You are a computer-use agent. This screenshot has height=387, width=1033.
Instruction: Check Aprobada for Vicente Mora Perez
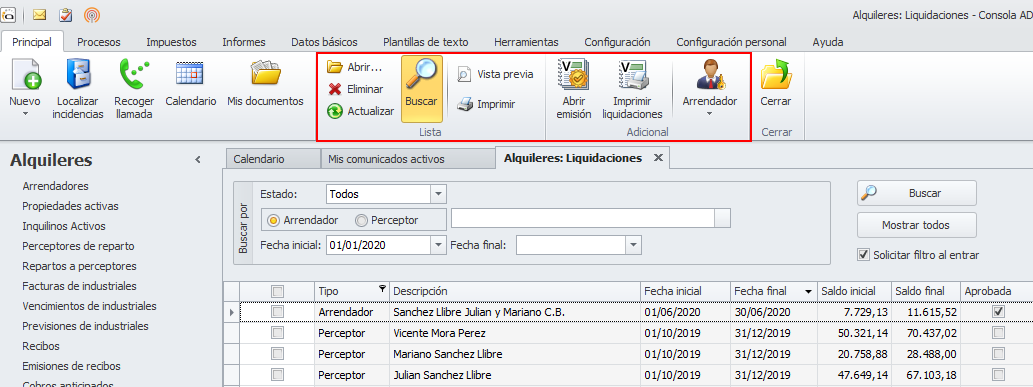999,333
